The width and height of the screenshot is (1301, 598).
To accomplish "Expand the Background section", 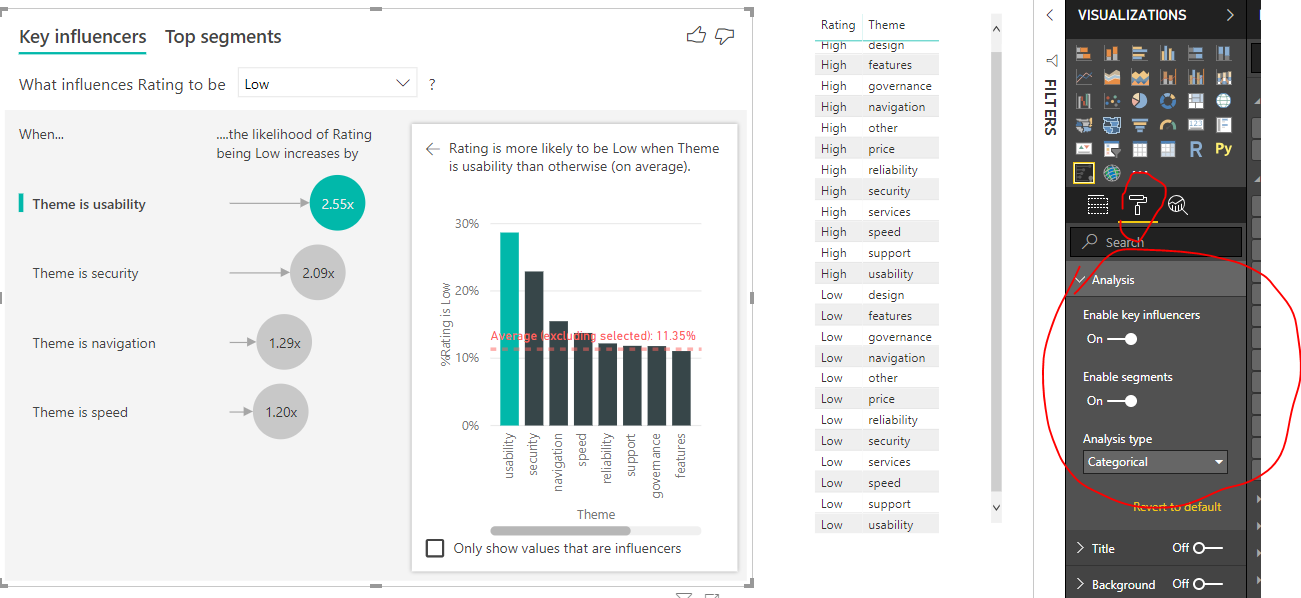I will point(1080,584).
